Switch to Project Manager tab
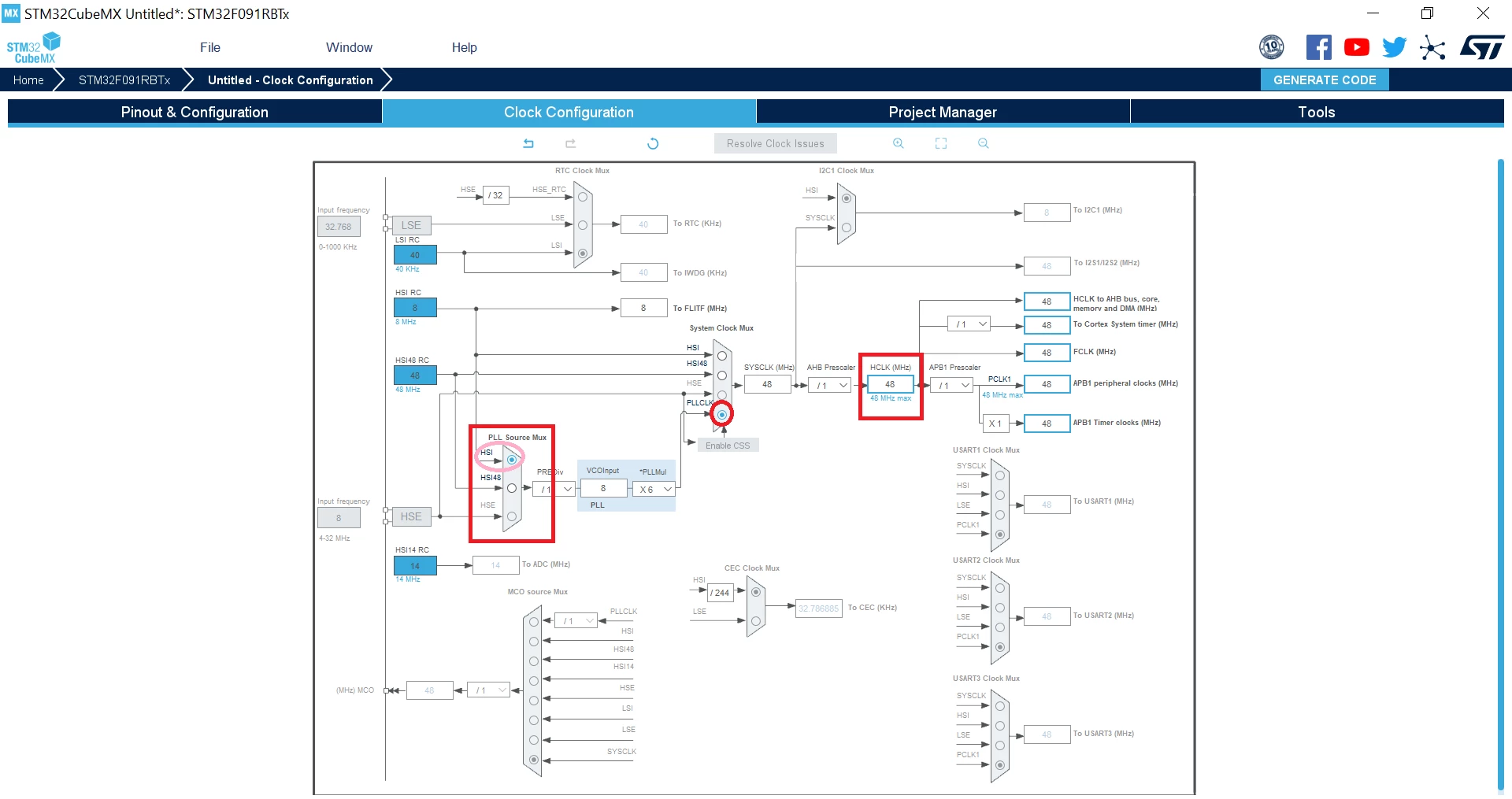 click(943, 112)
